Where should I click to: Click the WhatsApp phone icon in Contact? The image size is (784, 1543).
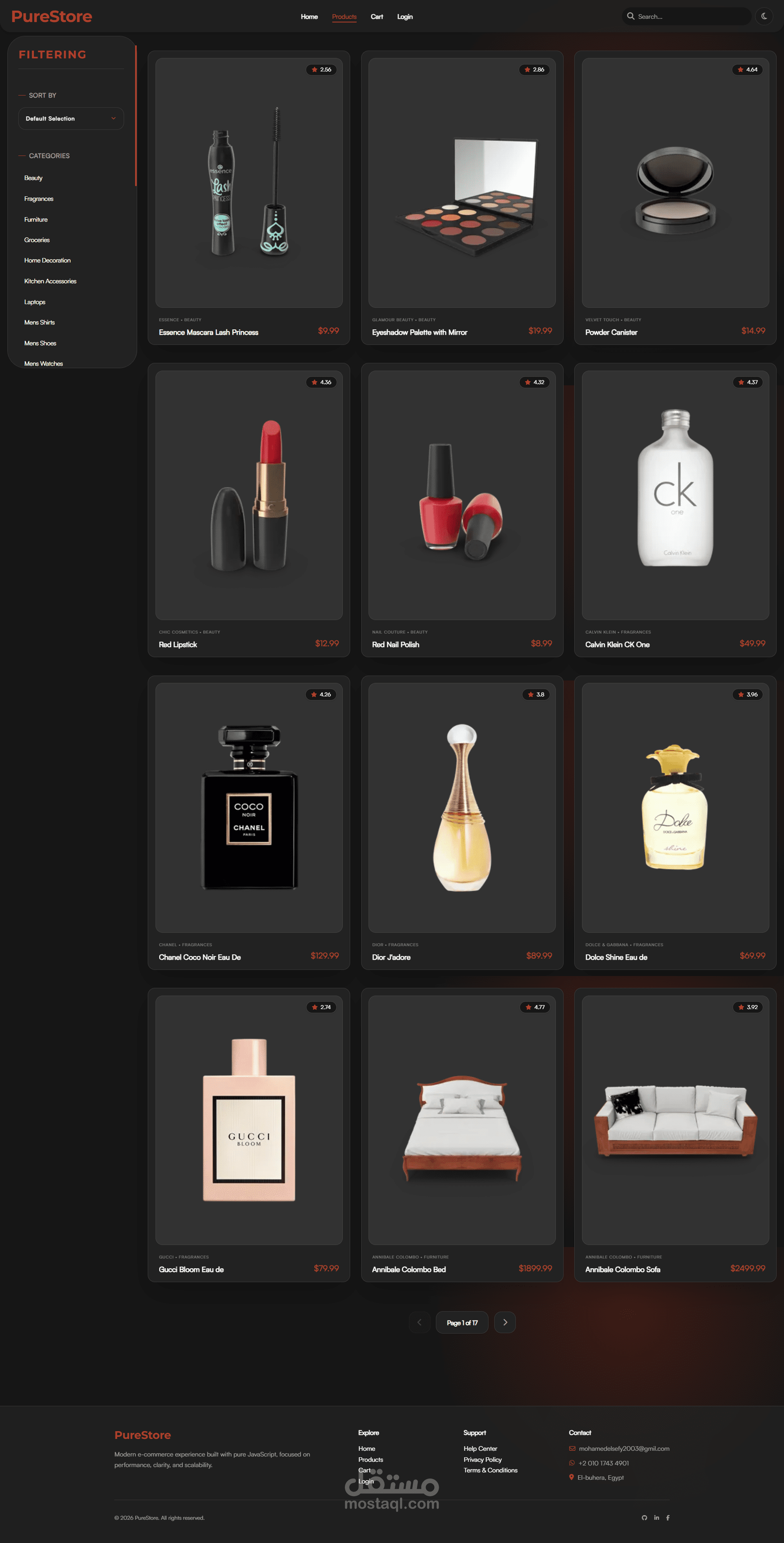coord(572,1463)
